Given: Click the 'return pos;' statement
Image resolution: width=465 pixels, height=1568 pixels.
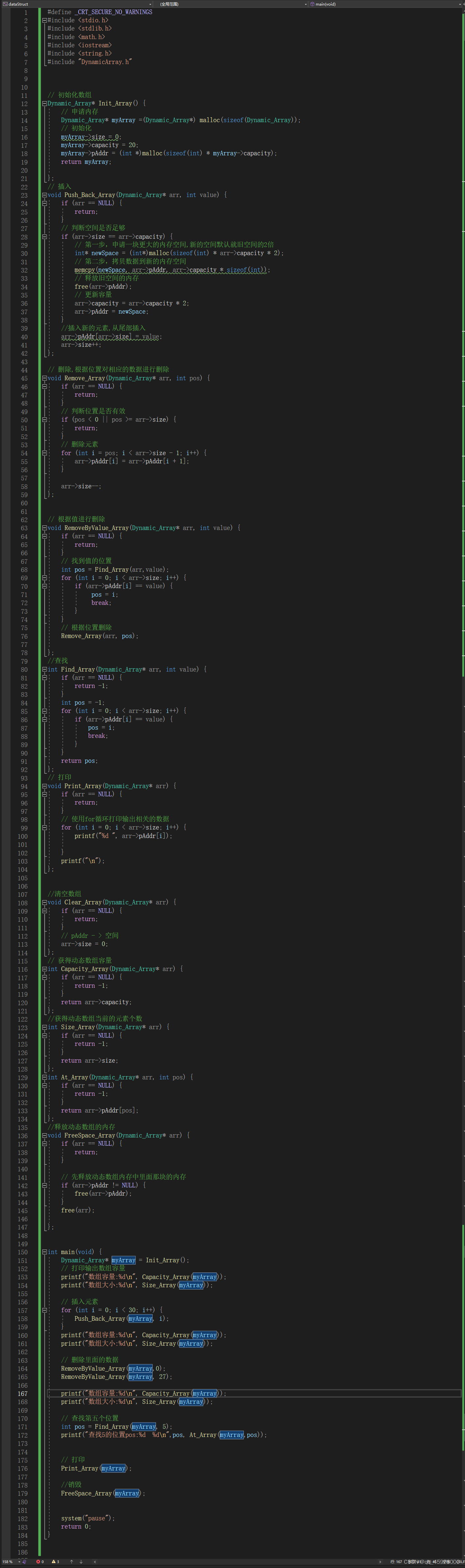Looking at the screenshot, I should click(79, 761).
